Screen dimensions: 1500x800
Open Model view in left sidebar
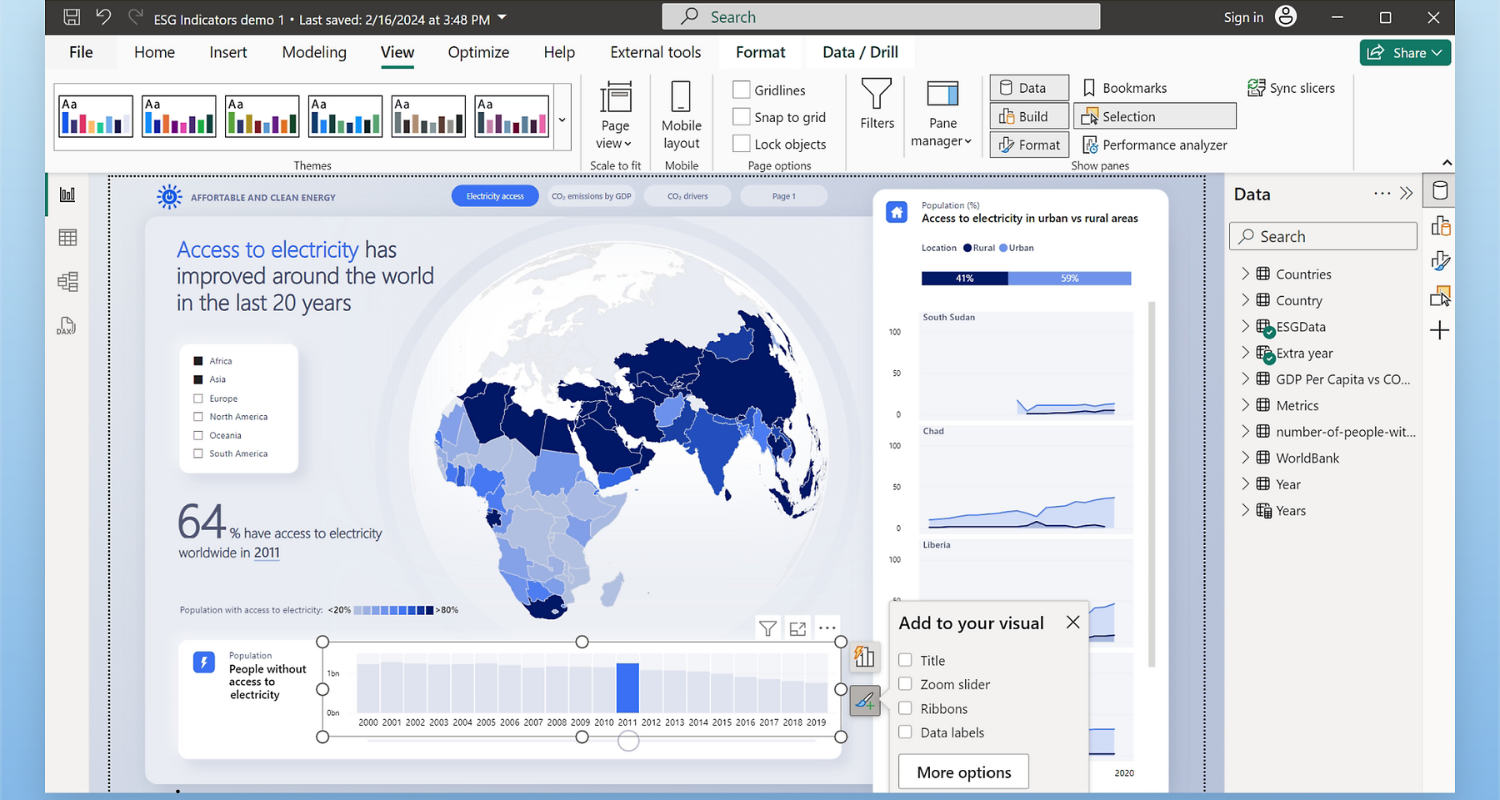pos(67,282)
